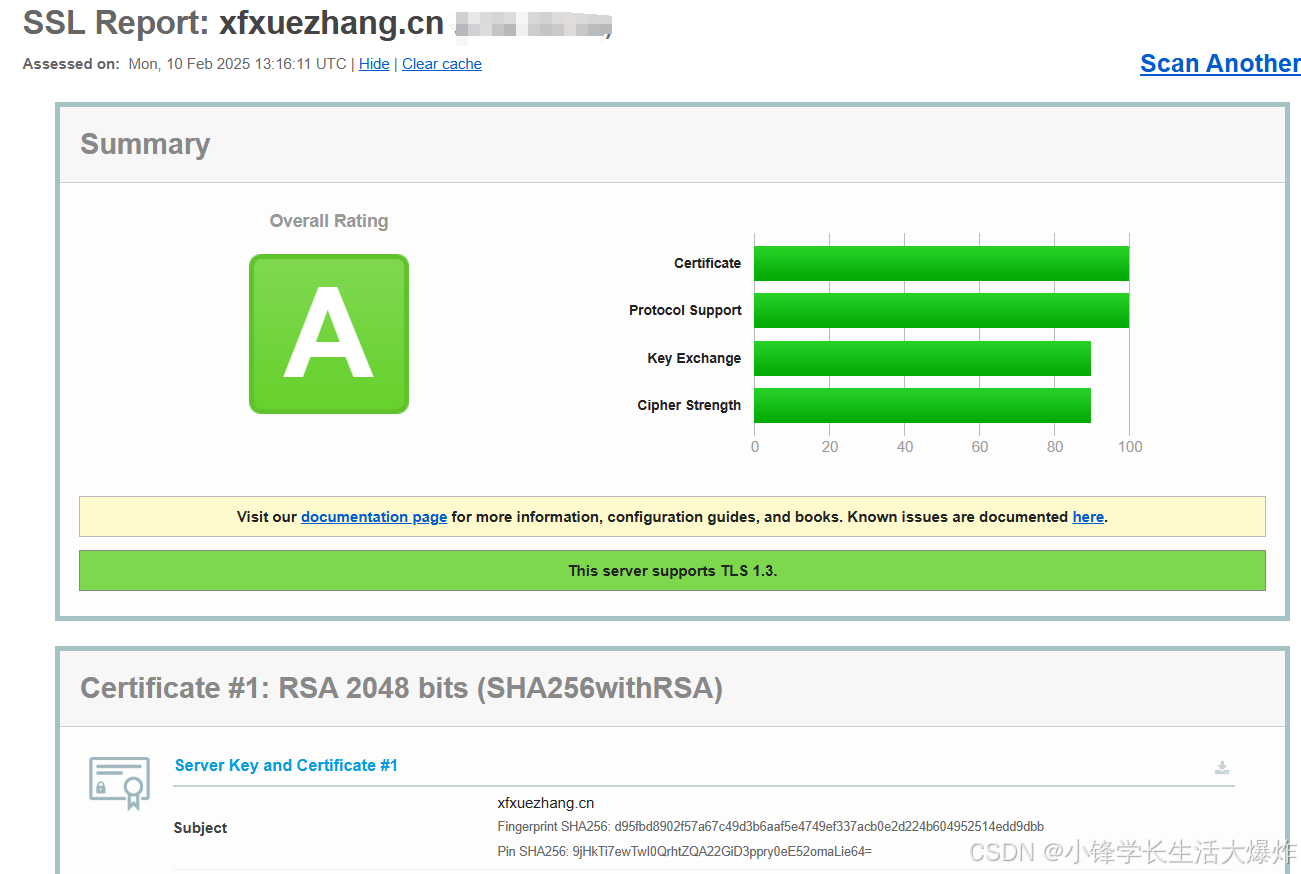The image size is (1301, 874).
Task: Click the Subject row label
Action: pos(200,828)
